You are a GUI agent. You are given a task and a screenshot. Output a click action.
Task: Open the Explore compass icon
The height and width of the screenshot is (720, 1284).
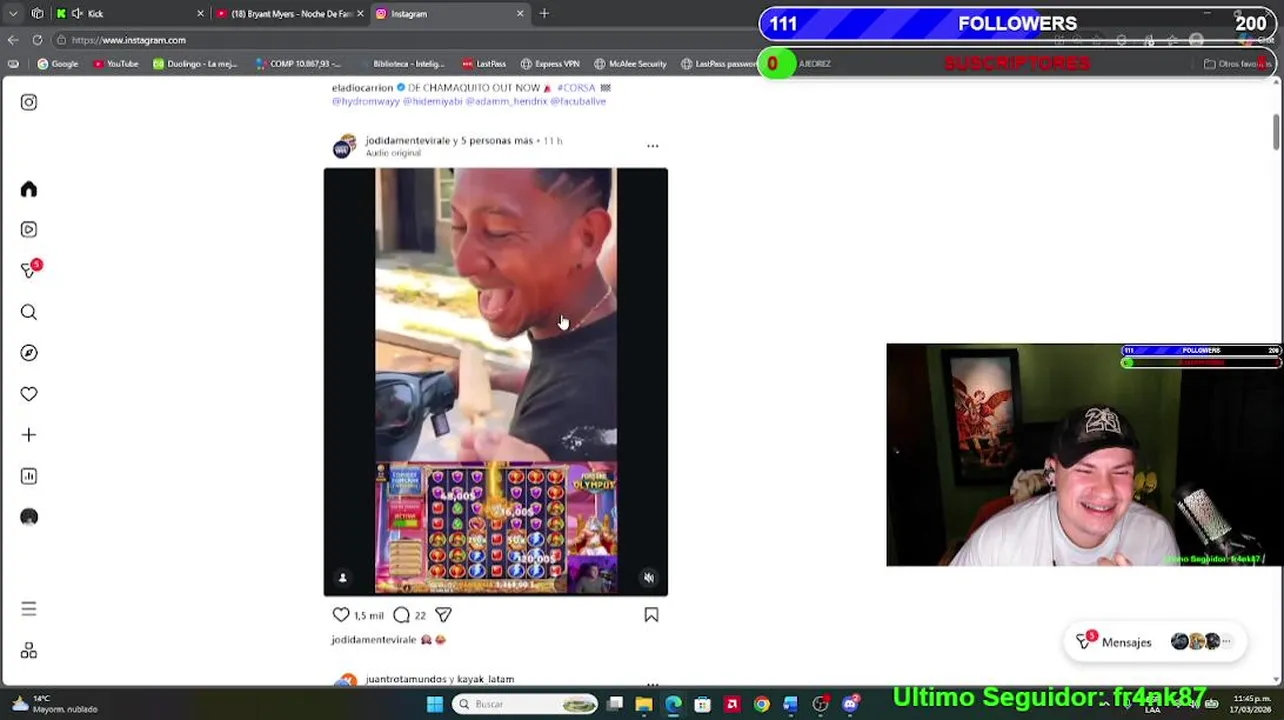pos(29,353)
